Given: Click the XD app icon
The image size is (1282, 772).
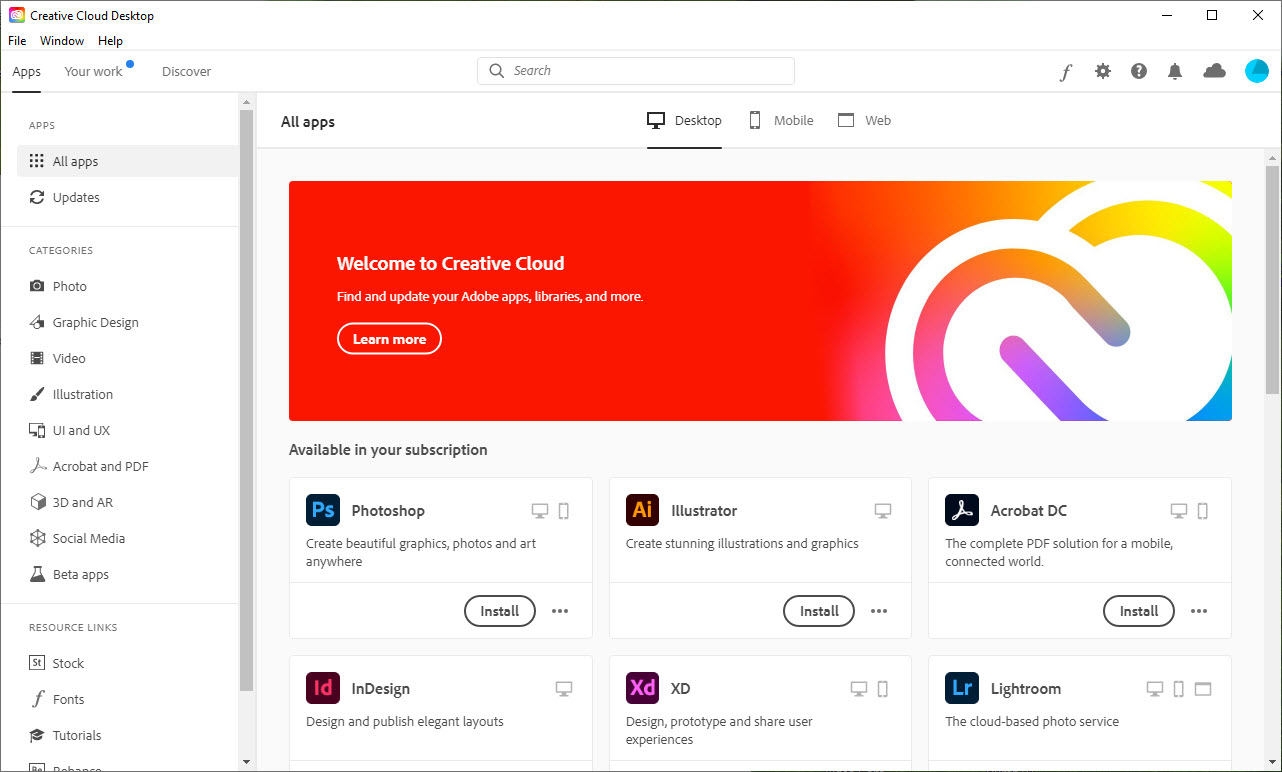Looking at the screenshot, I should tap(642, 688).
